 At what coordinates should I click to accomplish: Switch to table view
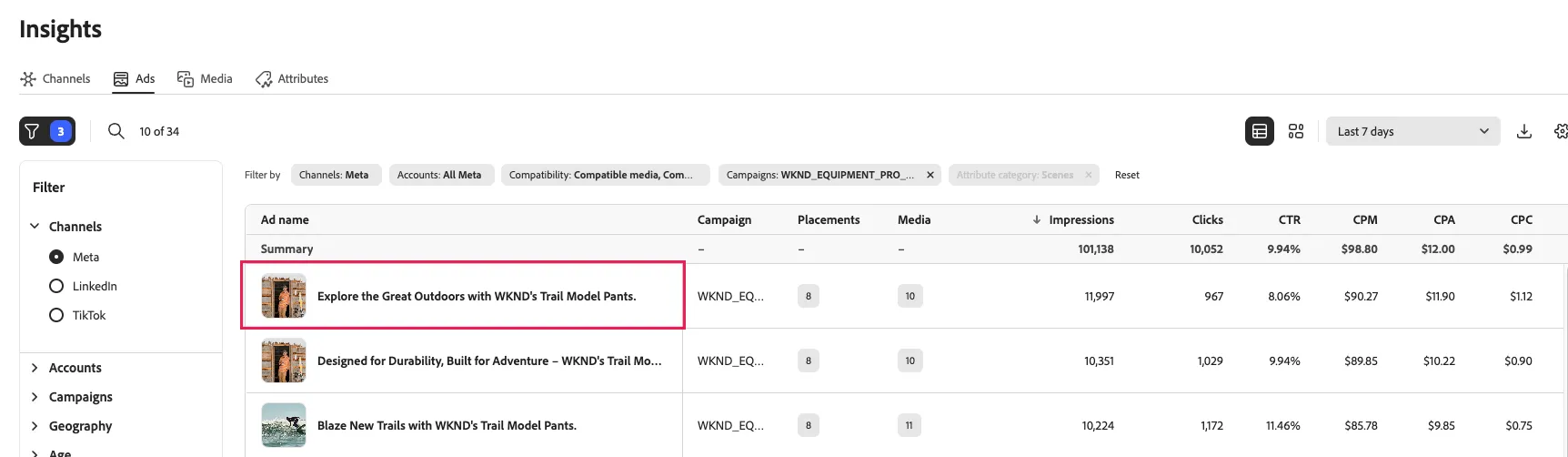1260,131
